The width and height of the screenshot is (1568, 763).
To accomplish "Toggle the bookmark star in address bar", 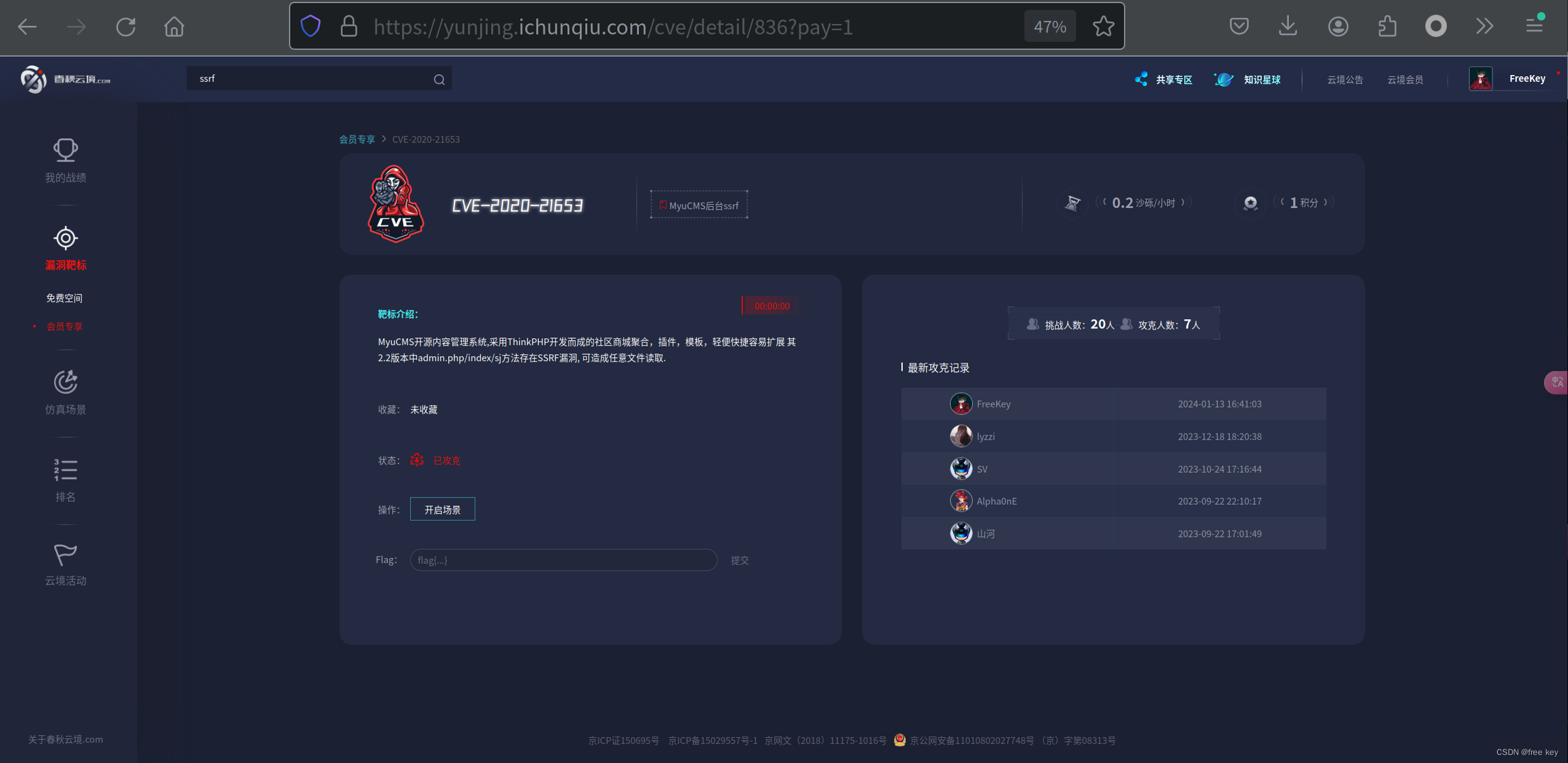I will (1102, 26).
